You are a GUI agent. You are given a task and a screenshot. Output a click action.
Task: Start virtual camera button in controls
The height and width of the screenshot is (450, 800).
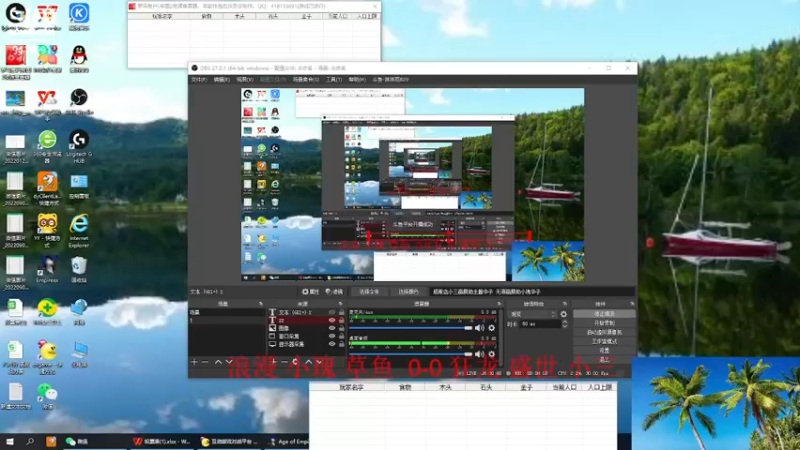(x=604, y=332)
